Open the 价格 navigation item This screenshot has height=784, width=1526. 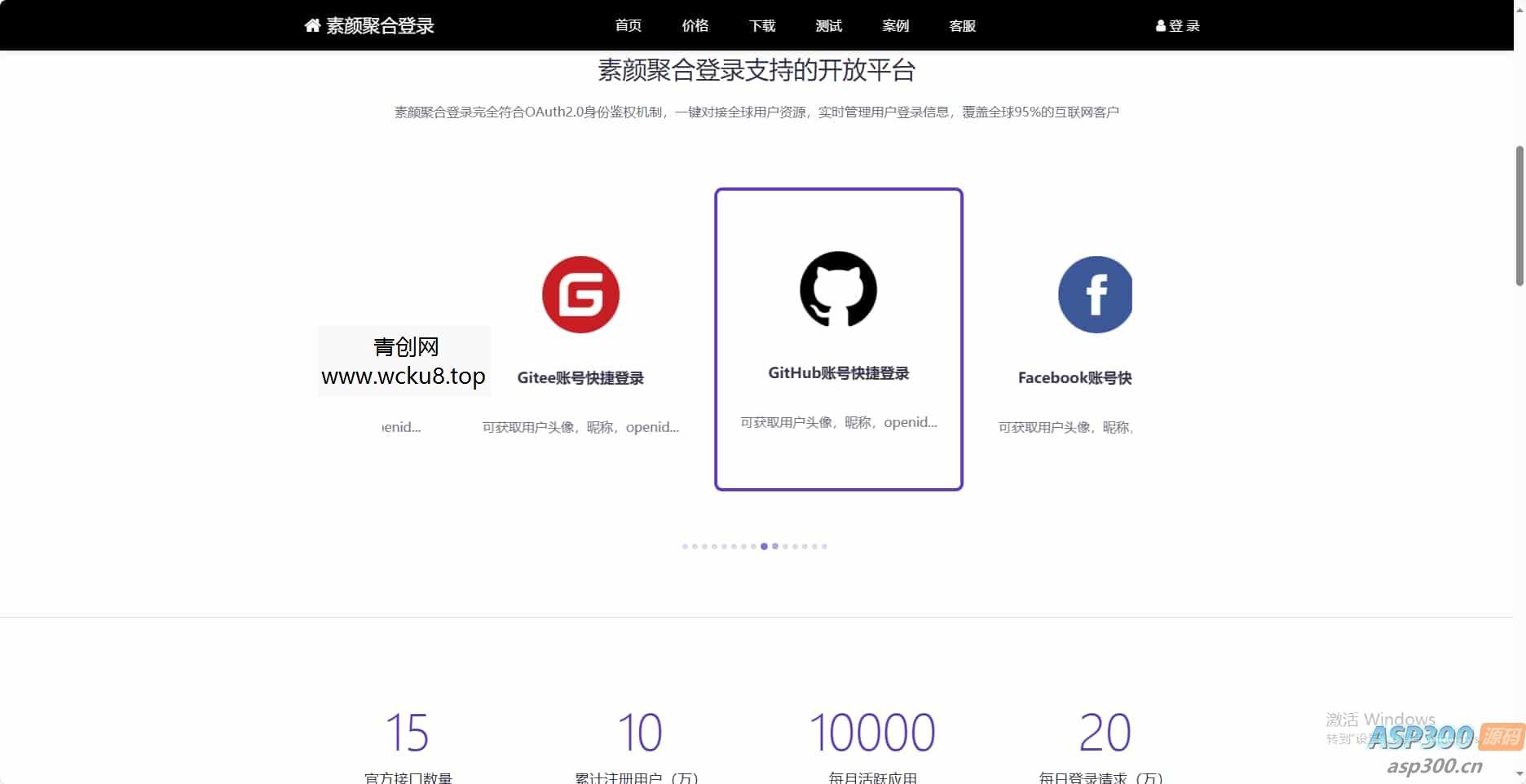(x=695, y=25)
